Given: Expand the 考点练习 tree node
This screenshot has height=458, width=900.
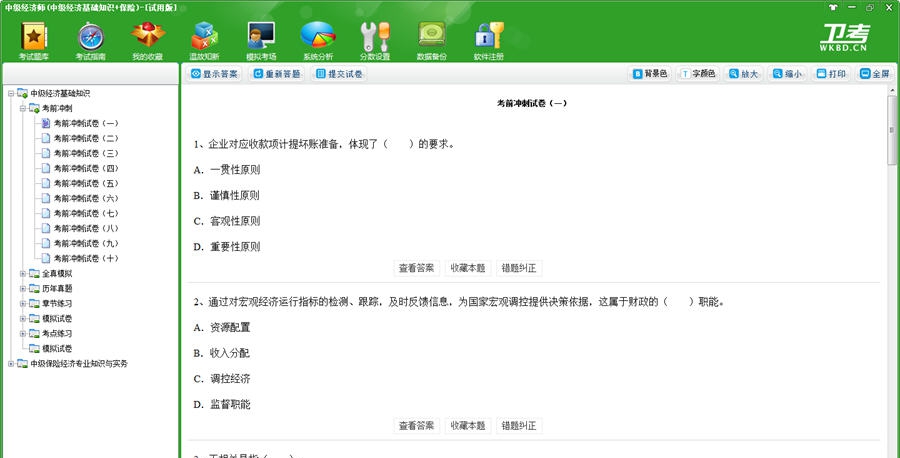Looking at the screenshot, I should [x=22, y=333].
